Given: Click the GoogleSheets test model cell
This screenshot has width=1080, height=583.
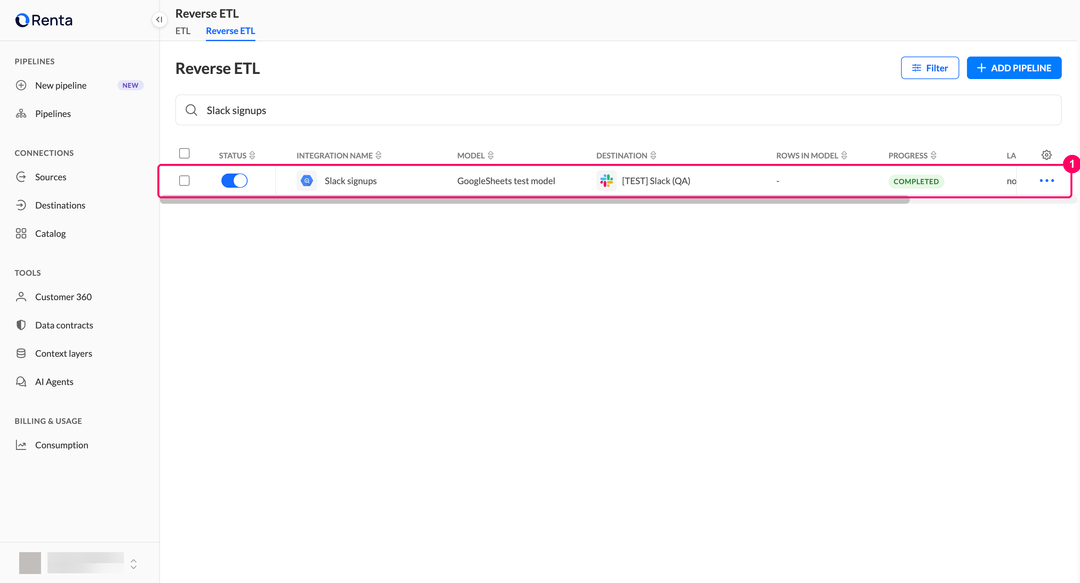Looking at the screenshot, I should 506,181.
